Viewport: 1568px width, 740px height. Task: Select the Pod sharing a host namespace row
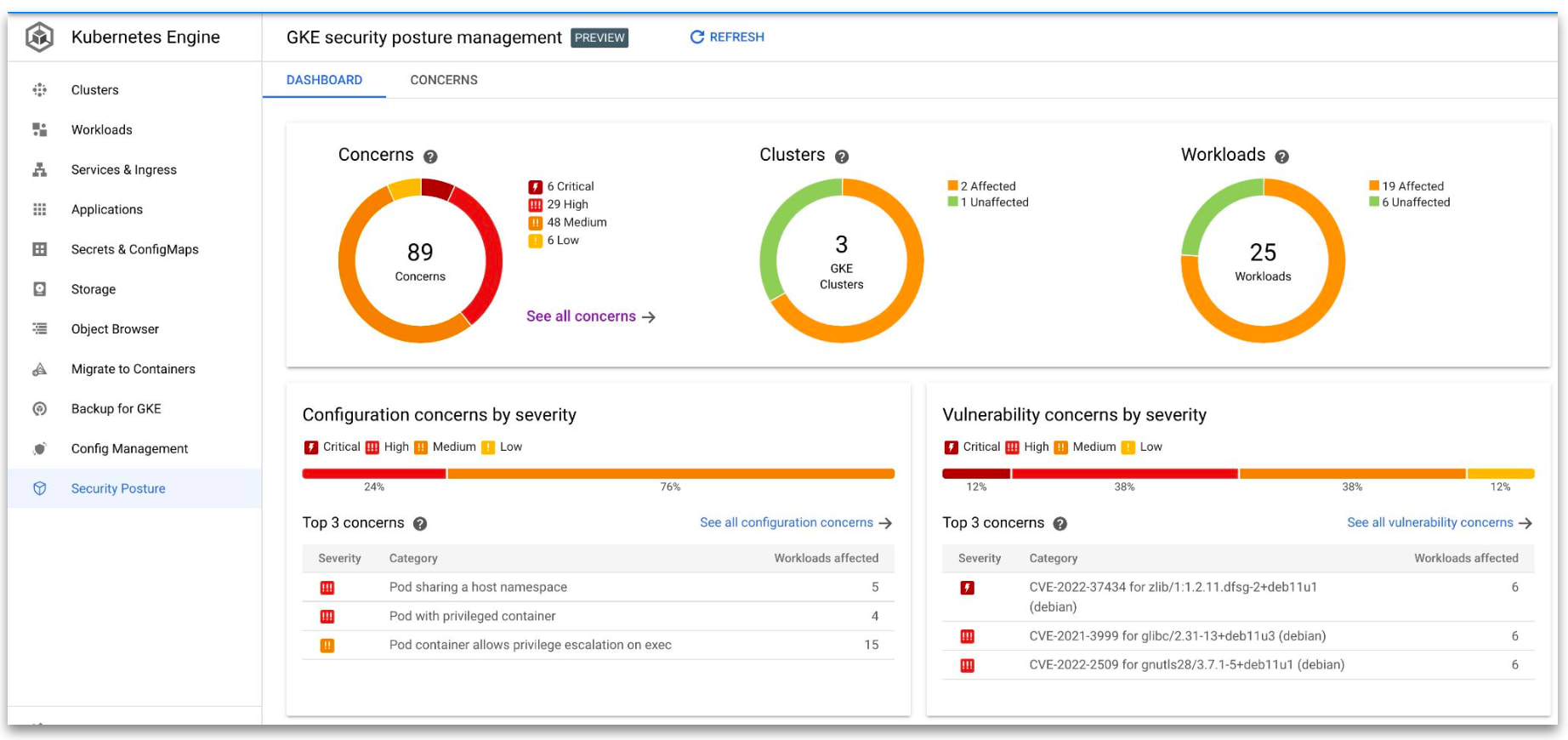tap(599, 588)
